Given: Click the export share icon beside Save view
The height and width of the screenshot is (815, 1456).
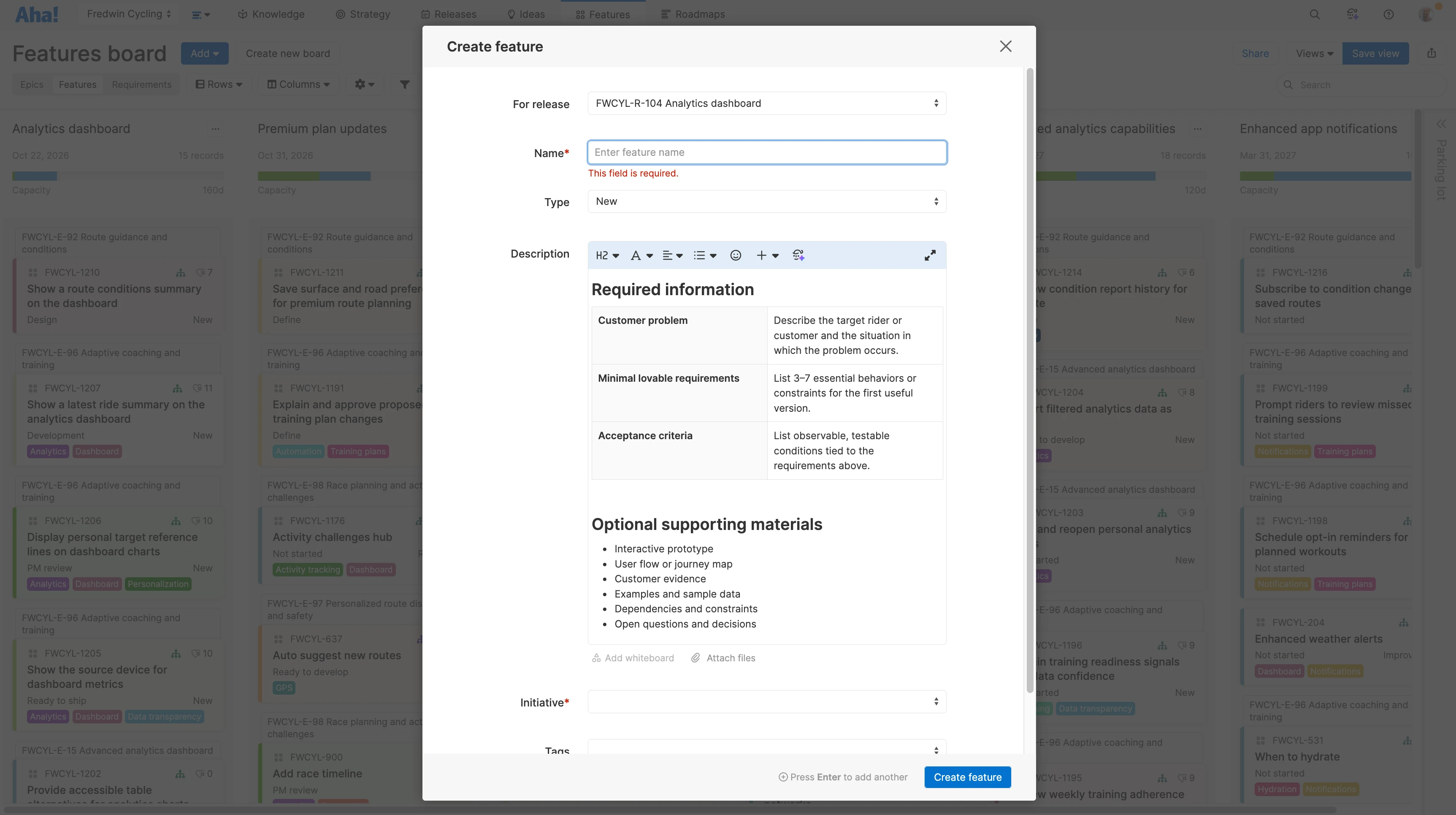Looking at the screenshot, I should 1431,53.
